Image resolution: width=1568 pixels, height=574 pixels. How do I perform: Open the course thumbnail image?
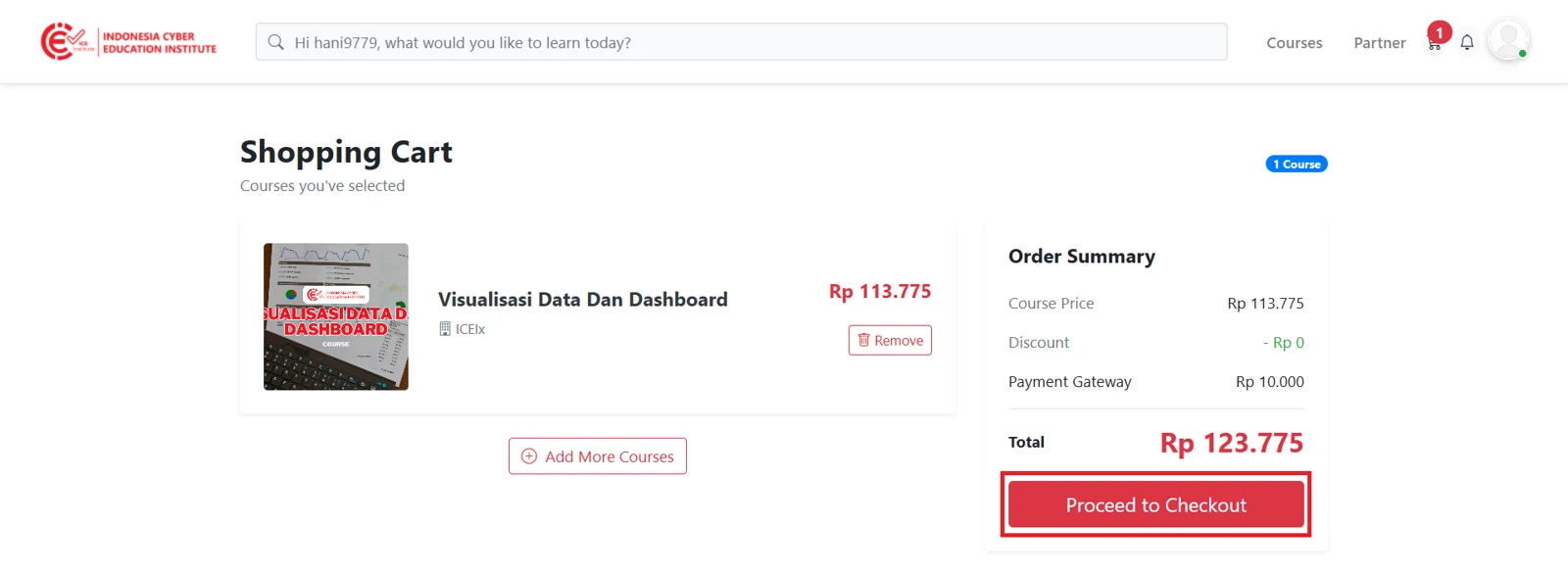[x=336, y=316]
